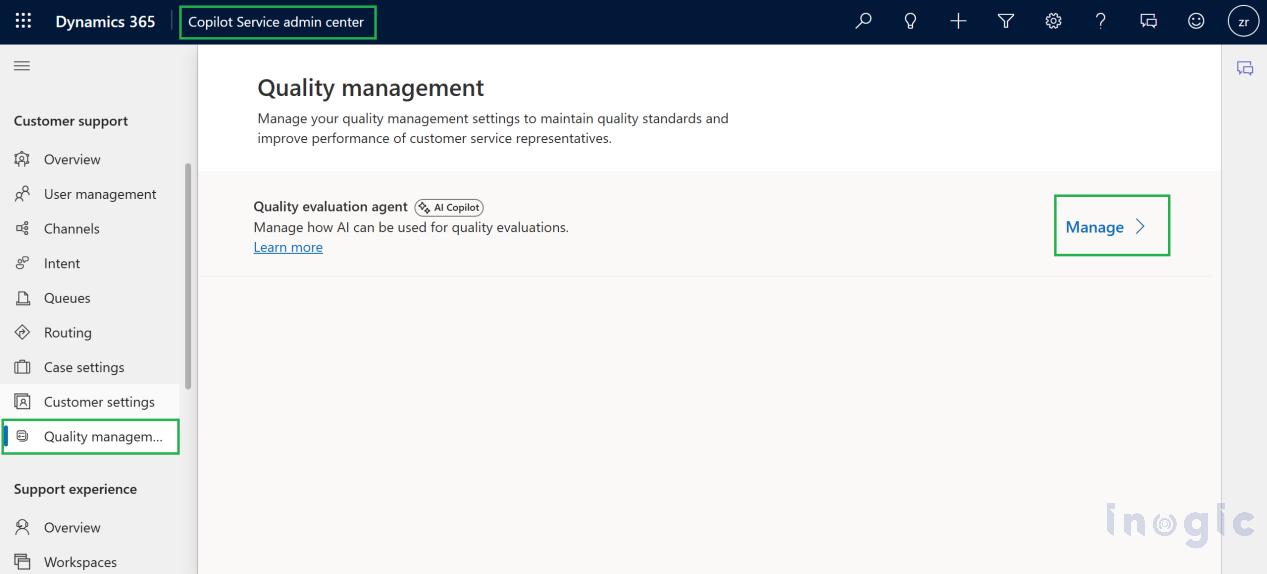The height and width of the screenshot is (574, 1267).
Task: Click the User management people icon
Action: pos(22,194)
